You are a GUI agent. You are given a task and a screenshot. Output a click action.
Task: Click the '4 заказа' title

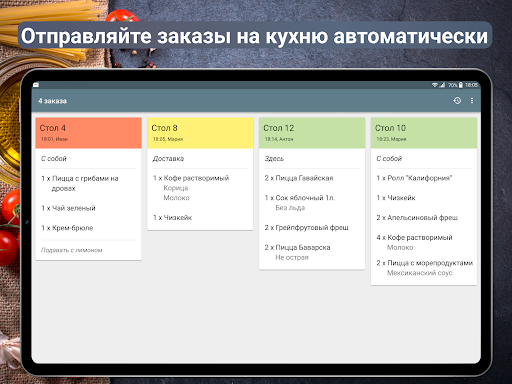tap(52, 101)
